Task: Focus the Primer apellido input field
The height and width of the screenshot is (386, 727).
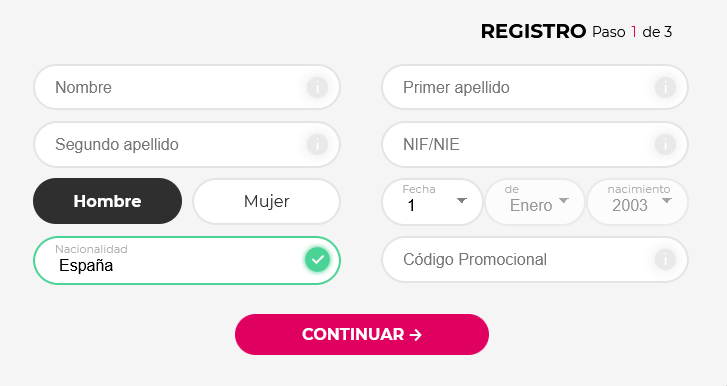Action: tap(535, 87)
